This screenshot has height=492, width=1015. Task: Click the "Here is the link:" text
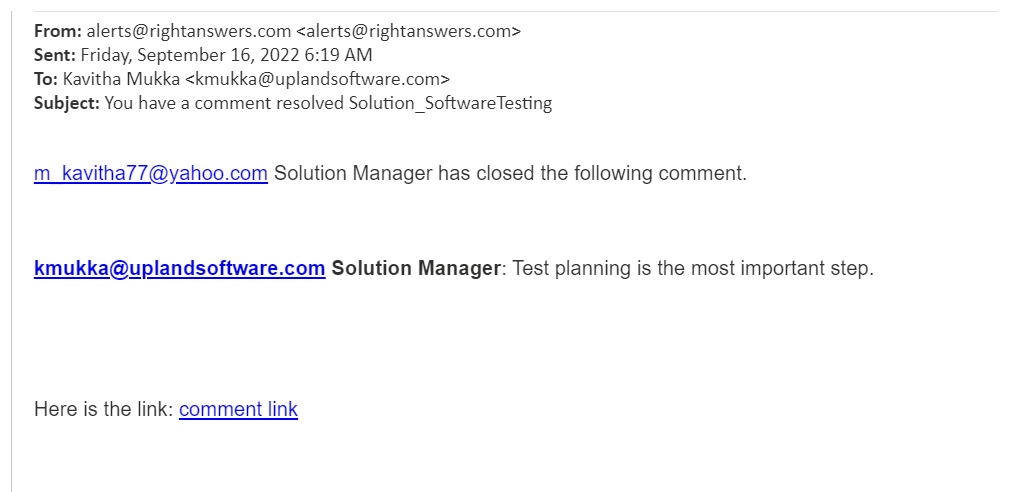click(x=104, y=409)
